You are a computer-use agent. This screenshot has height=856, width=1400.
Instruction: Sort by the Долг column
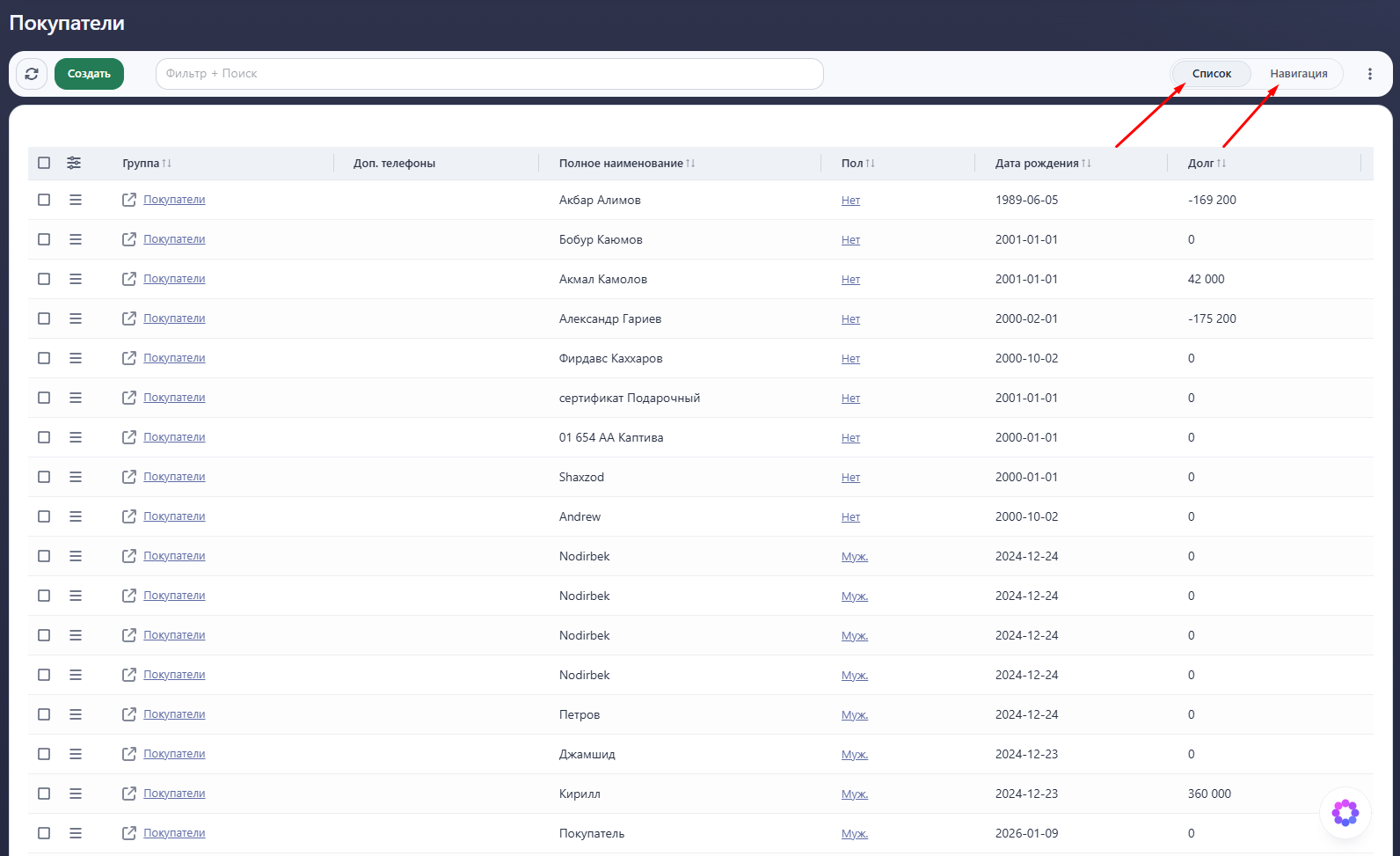pos(1207,164)
